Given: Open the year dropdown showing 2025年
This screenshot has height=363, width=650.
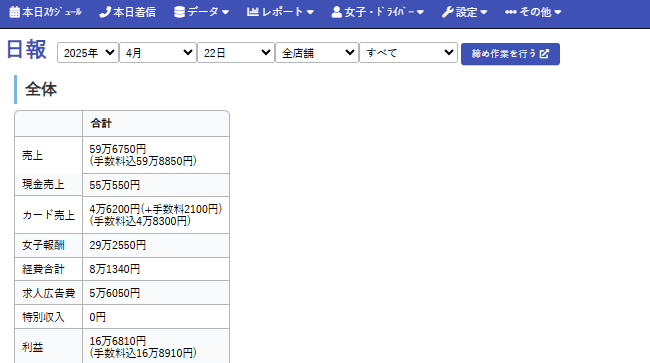Looking at the screenshot, I should coord(88,53).
